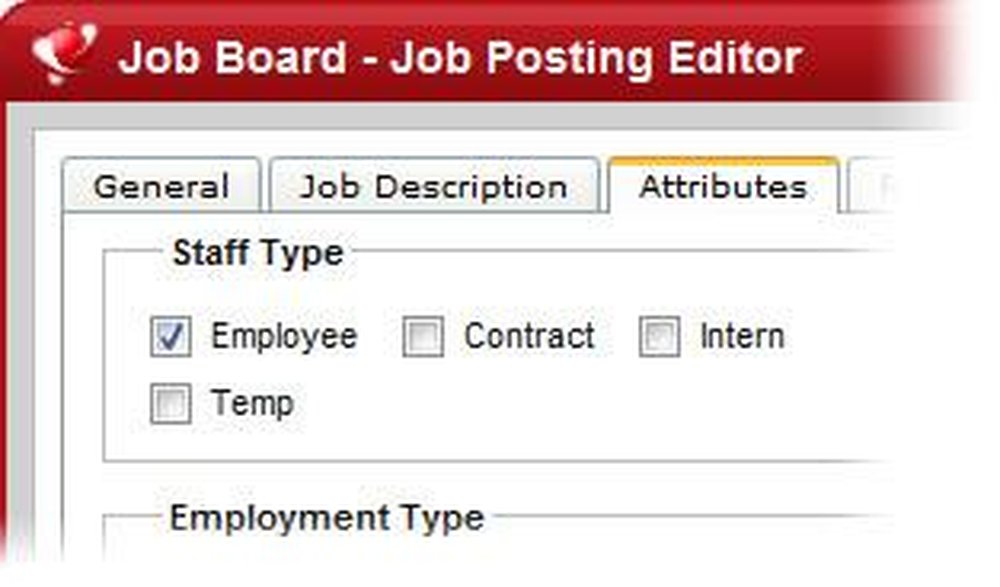Click the Staff Type group heading
The height and width of the screenshot is (587, 1000).
(257, 253)
